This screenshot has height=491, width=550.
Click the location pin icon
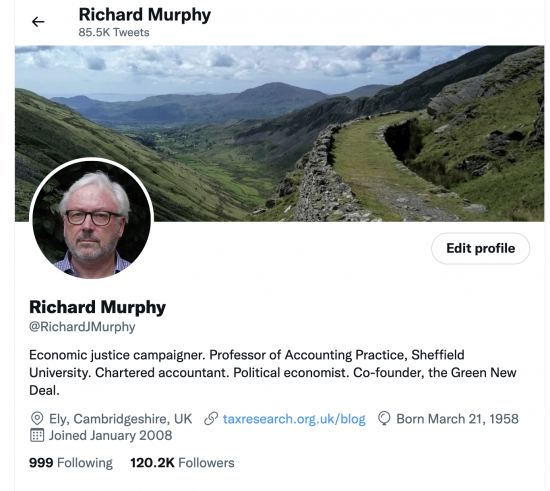37,419
